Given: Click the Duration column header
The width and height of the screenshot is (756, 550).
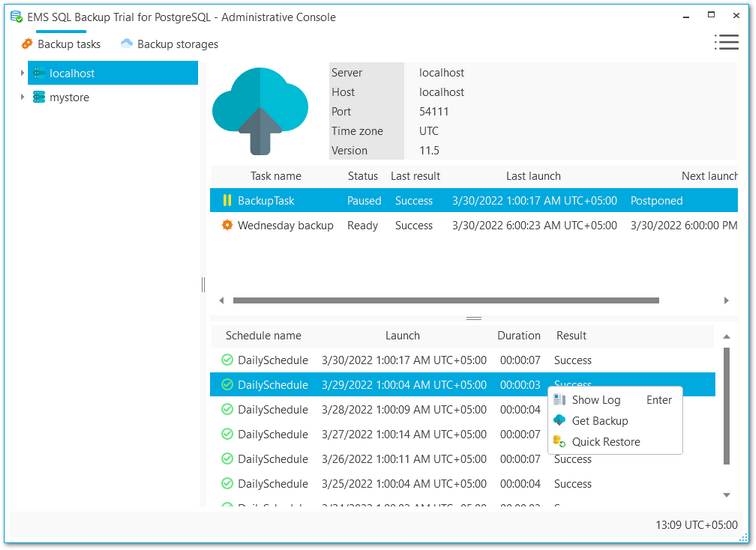Looking at the screenshot, I should pyautogui.click(x=519, y=336).
